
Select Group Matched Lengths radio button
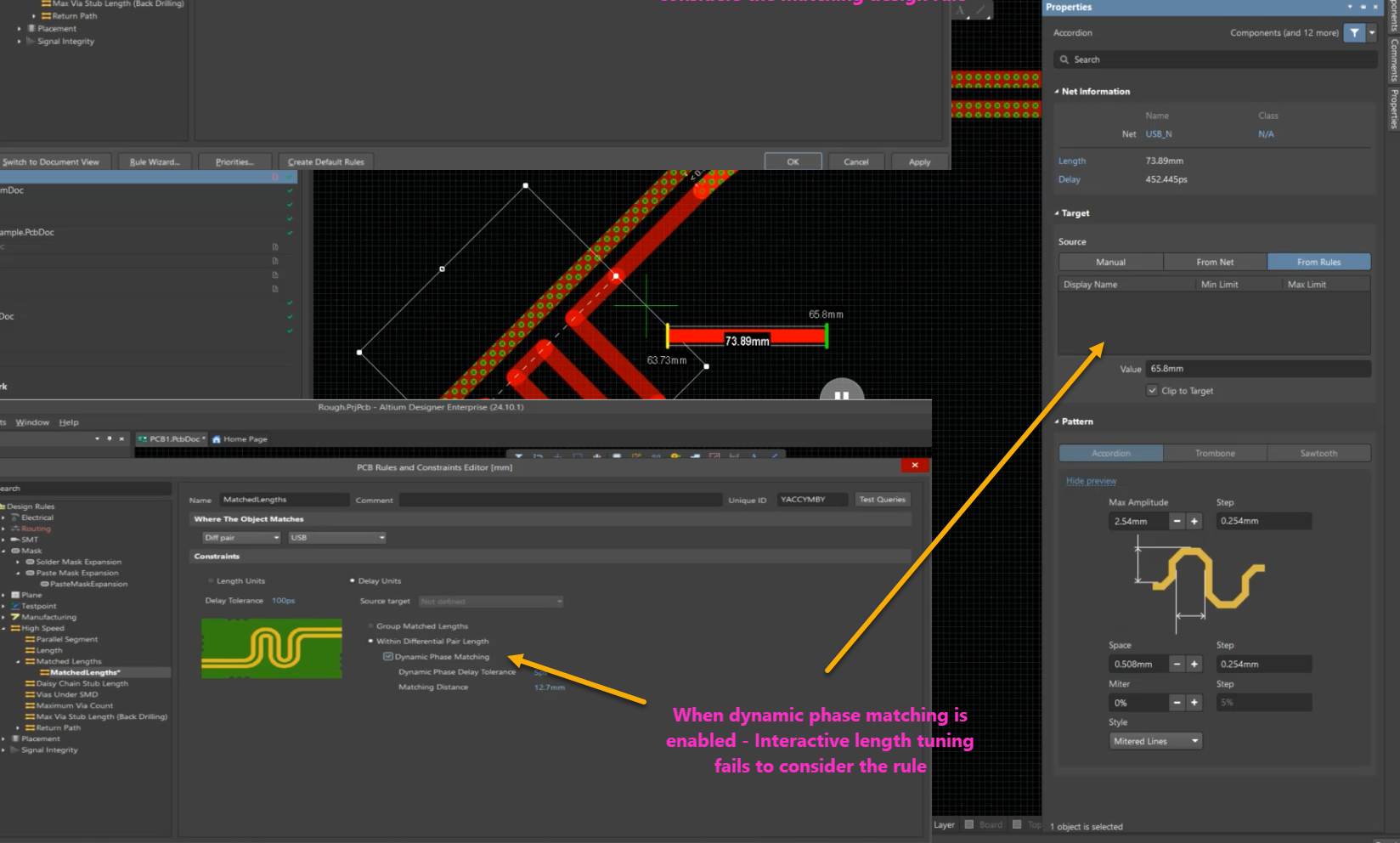coord(371,625)
